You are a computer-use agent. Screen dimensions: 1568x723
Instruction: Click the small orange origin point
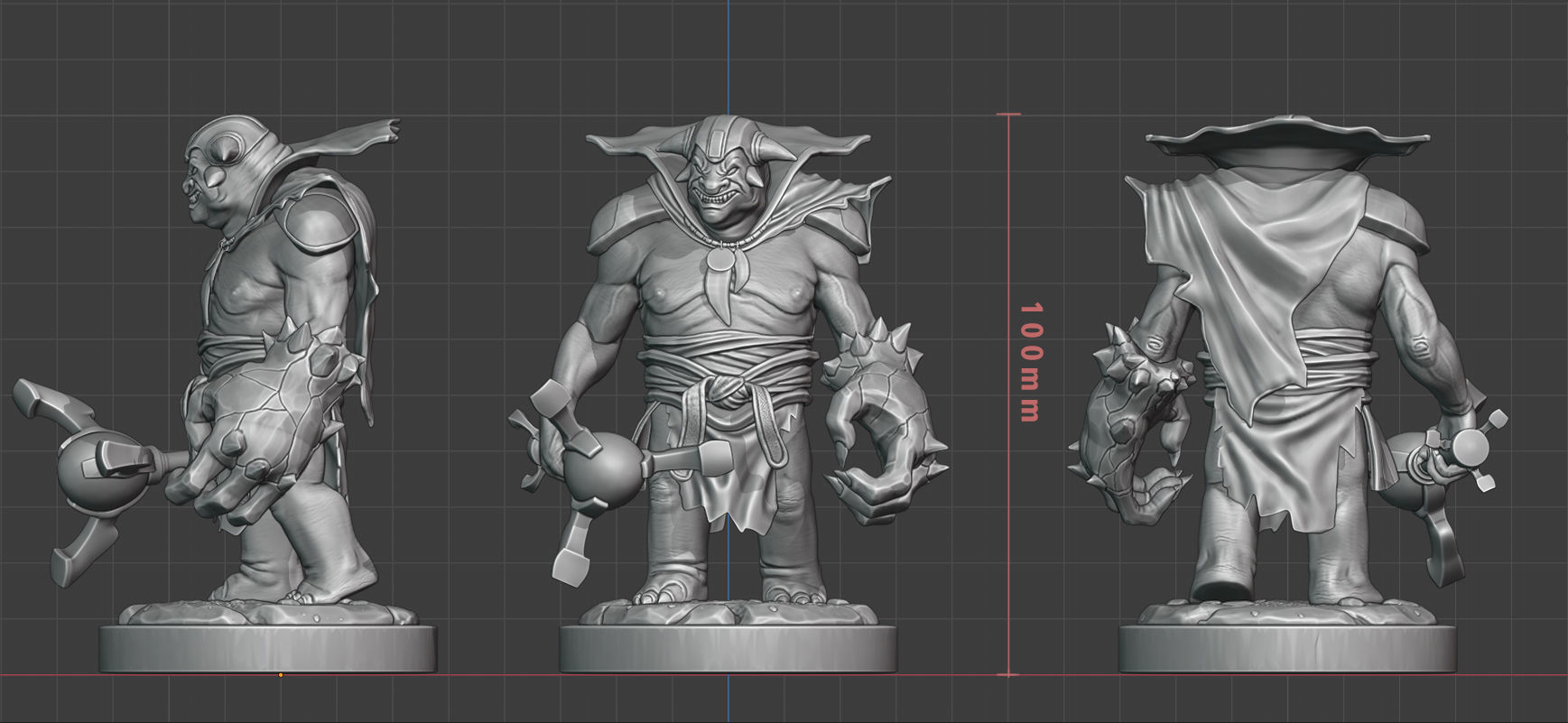(281, 674)
